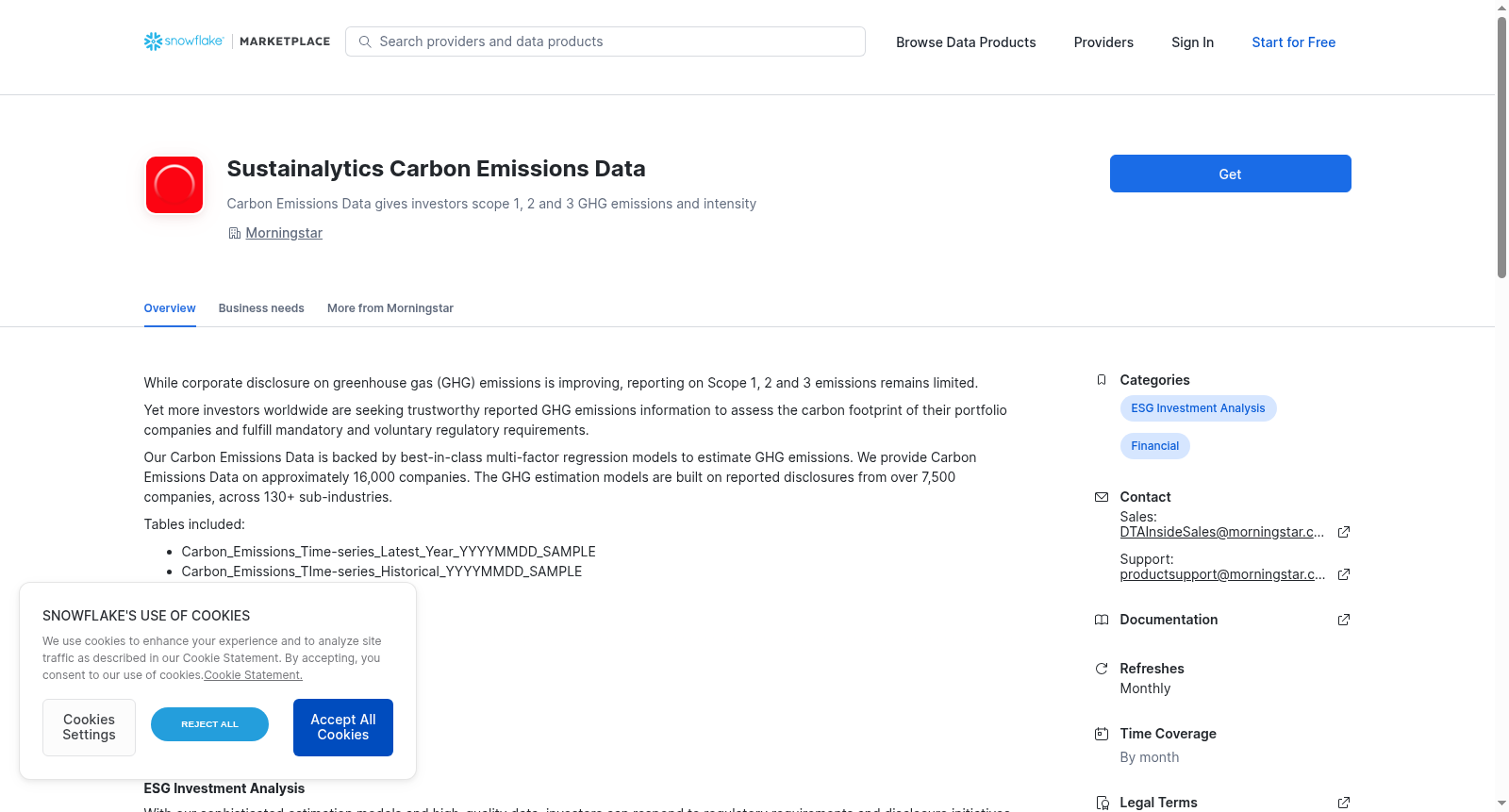Click Accept All Cookies
This screenshot has height=812, width=1509.
pos(343,727)
